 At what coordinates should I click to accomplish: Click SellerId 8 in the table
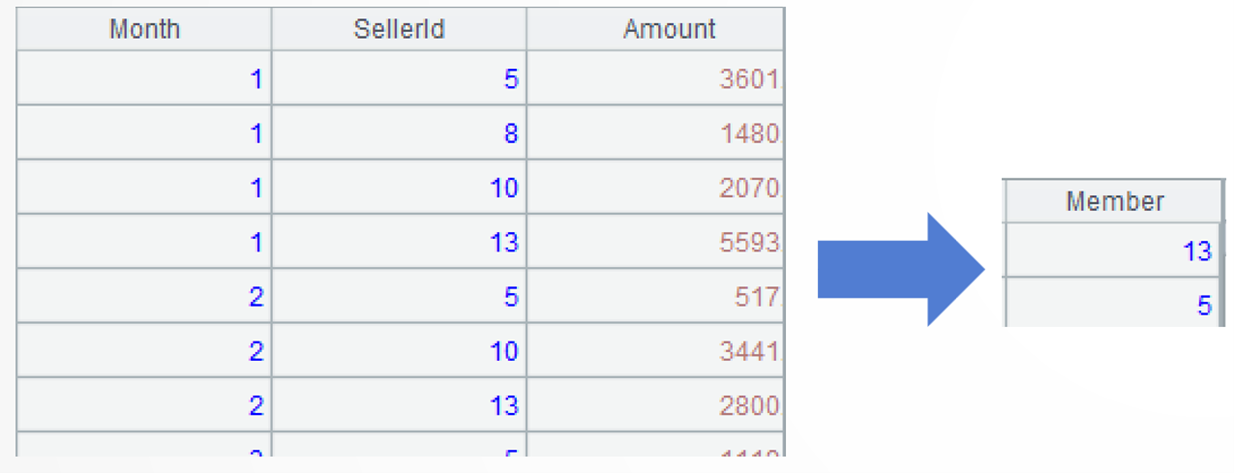click(399, 133)
